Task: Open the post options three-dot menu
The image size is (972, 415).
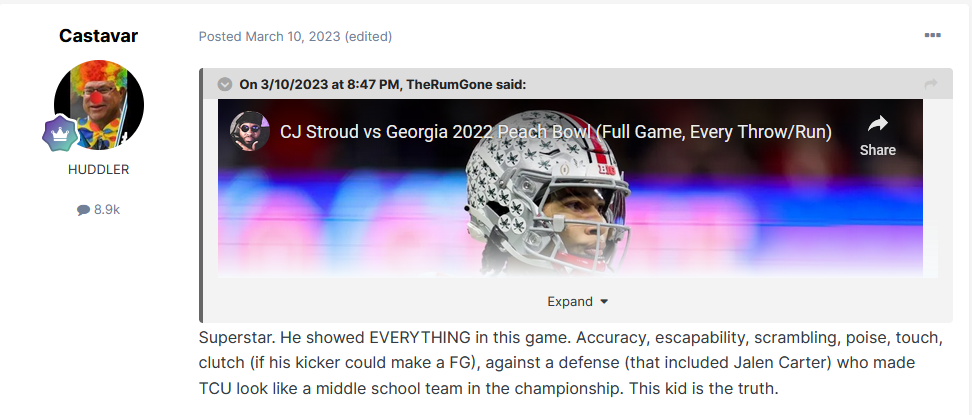Action: click(932, 36)
